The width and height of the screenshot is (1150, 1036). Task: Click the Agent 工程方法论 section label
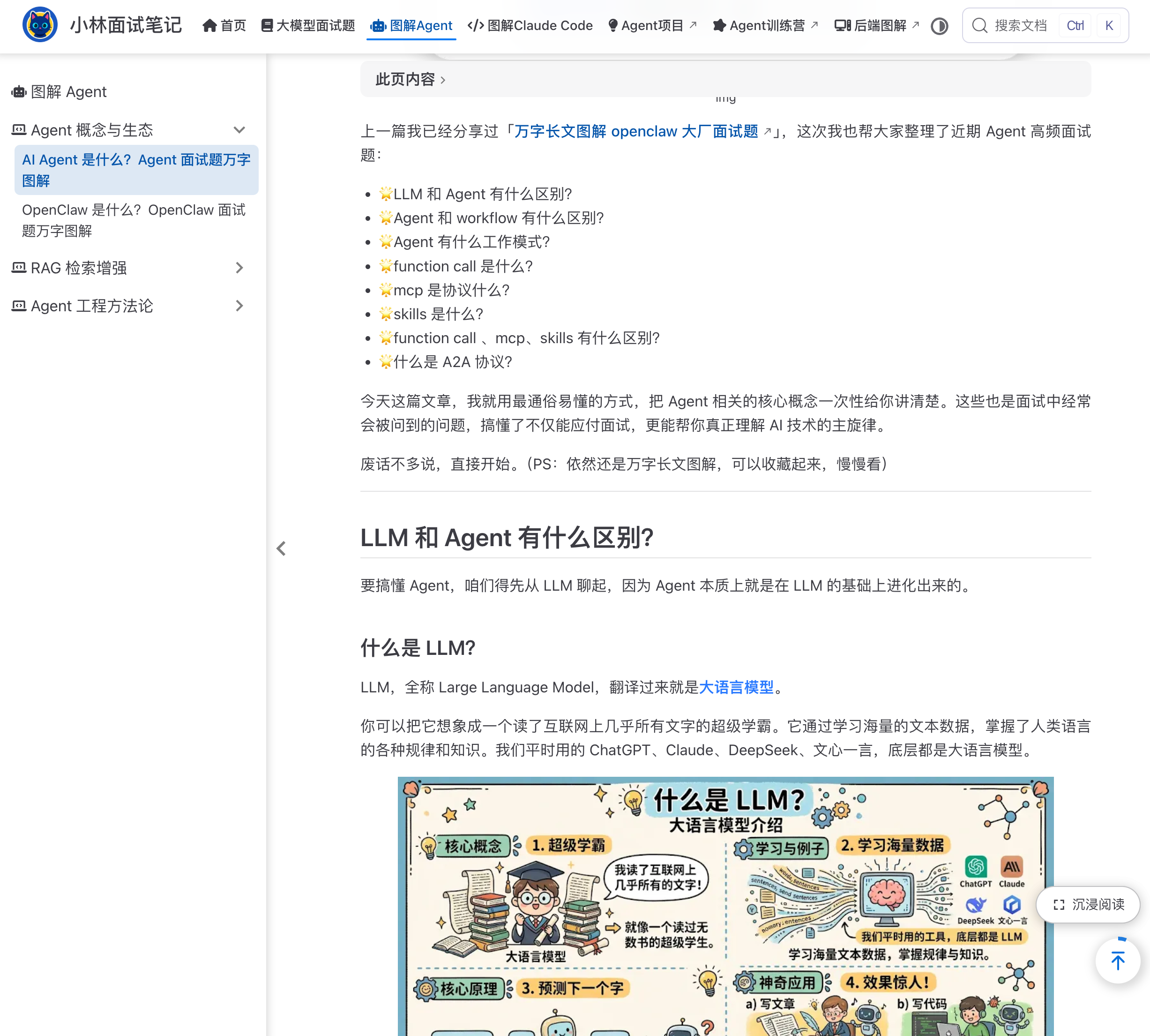tap(91, 306)
